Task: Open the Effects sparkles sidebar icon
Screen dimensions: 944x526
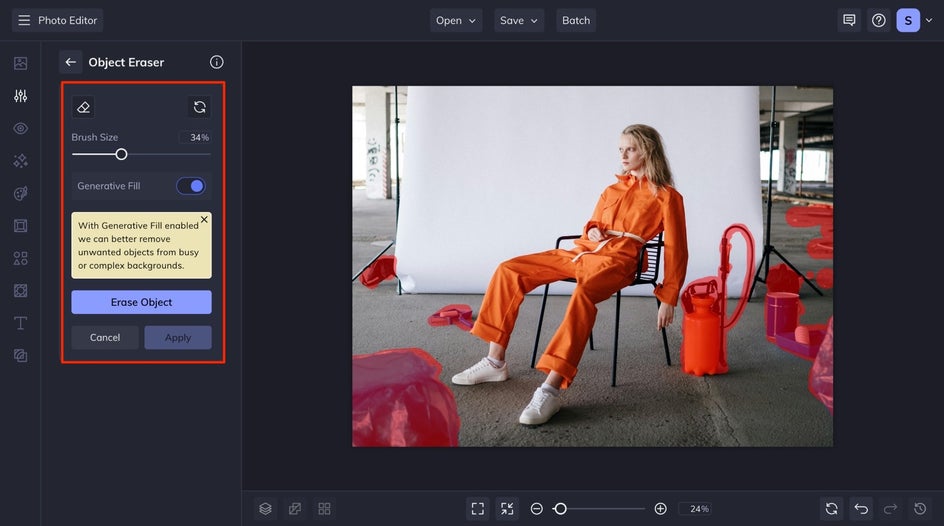Action: (20, 161)
